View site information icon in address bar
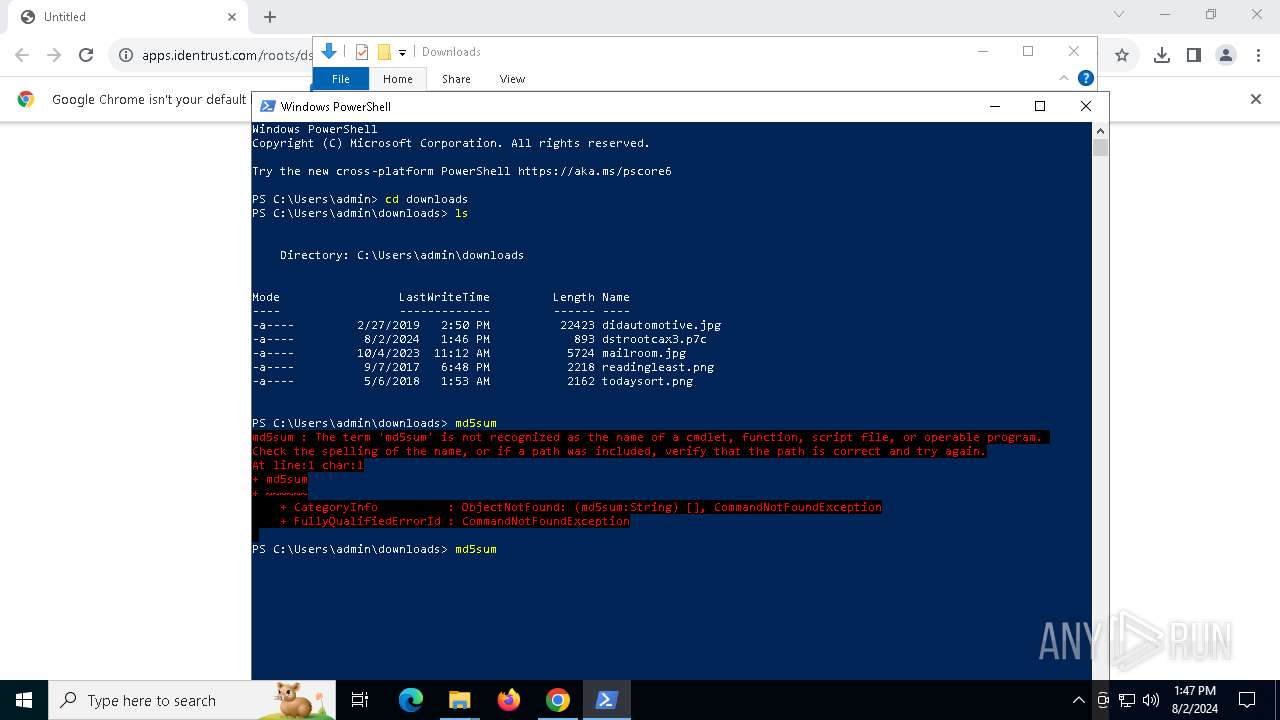 tap(126, 55)
